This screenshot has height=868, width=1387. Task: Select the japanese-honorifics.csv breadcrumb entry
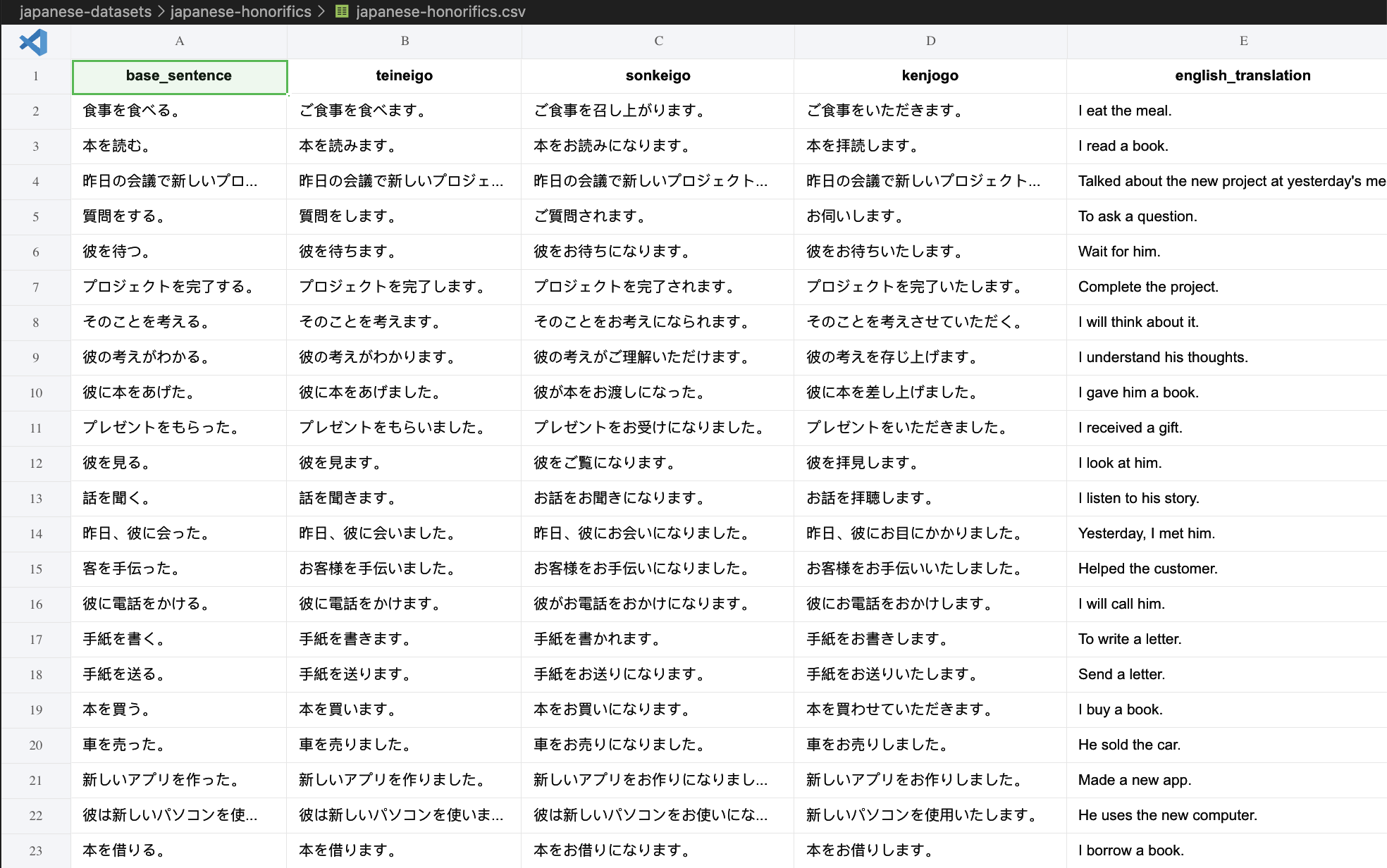tap(440, 11)
